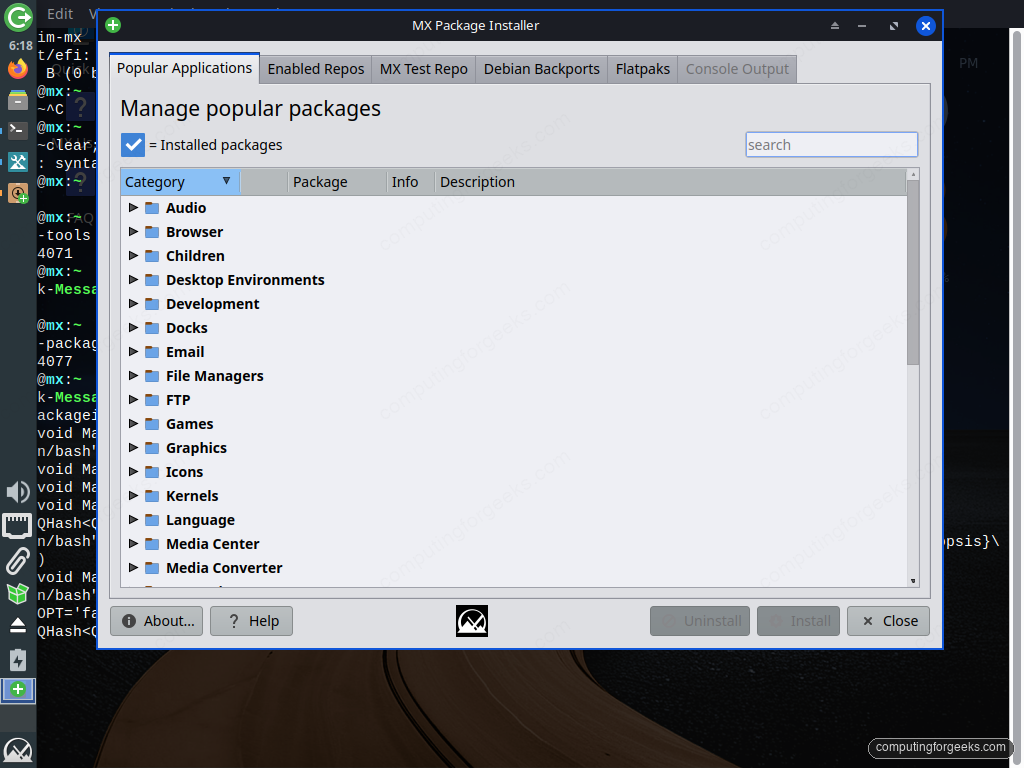Viewport: 1024px width, 768px height.
Task: Click the scrollbar up arrow
Action: click(x=913, y=174)
